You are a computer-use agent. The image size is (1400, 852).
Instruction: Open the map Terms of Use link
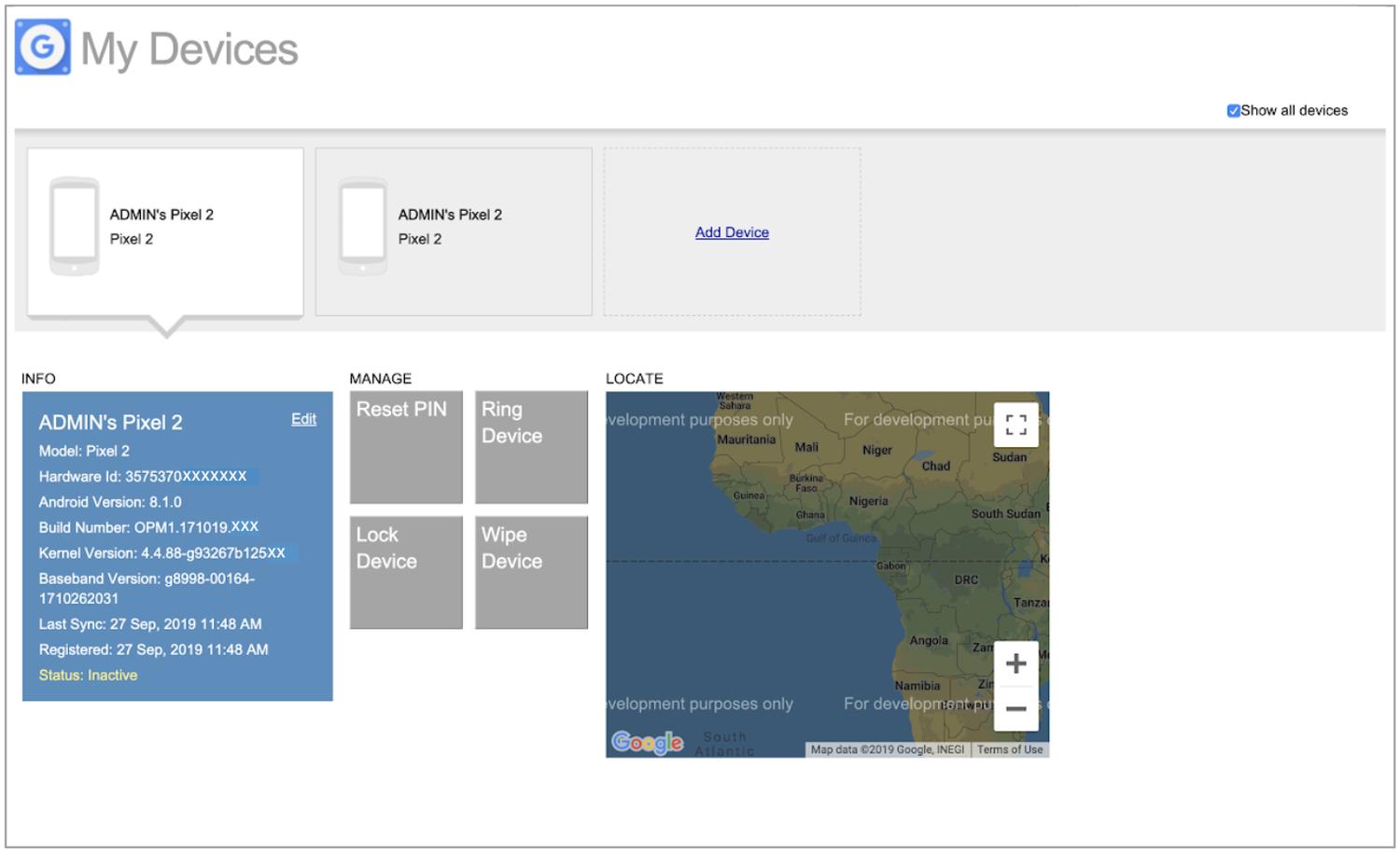[x=1010, y=749]
